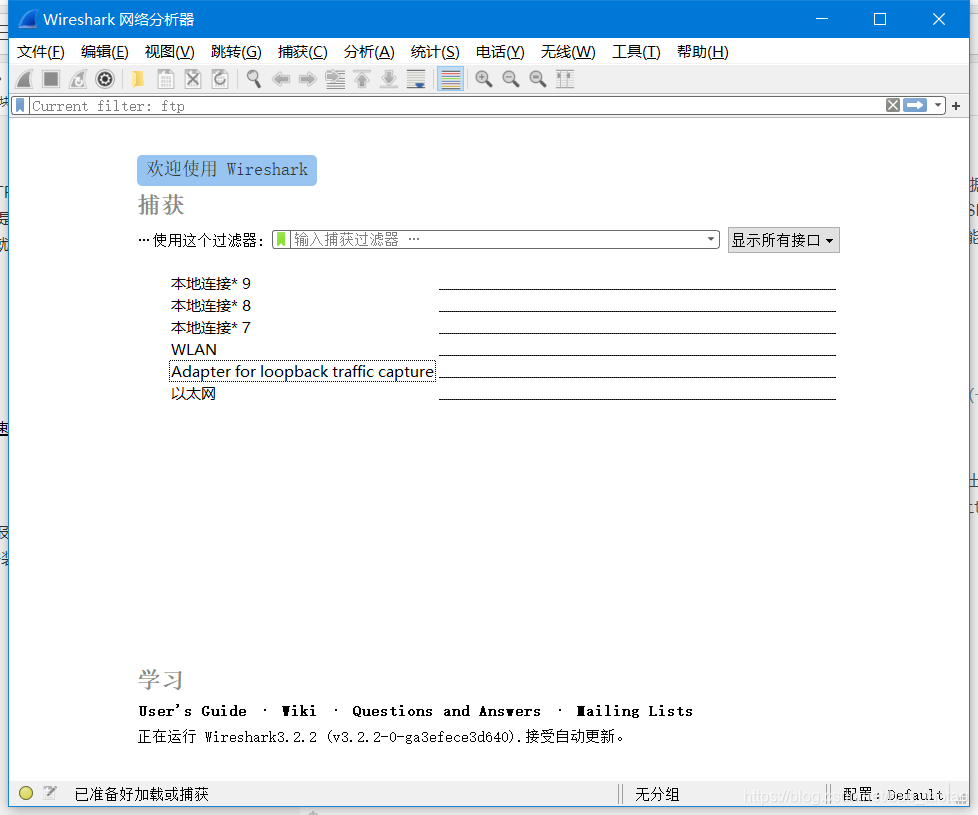Select the WLAN interface from the list
This screenshot has width=978, height=815.
(x=194, y=349)
